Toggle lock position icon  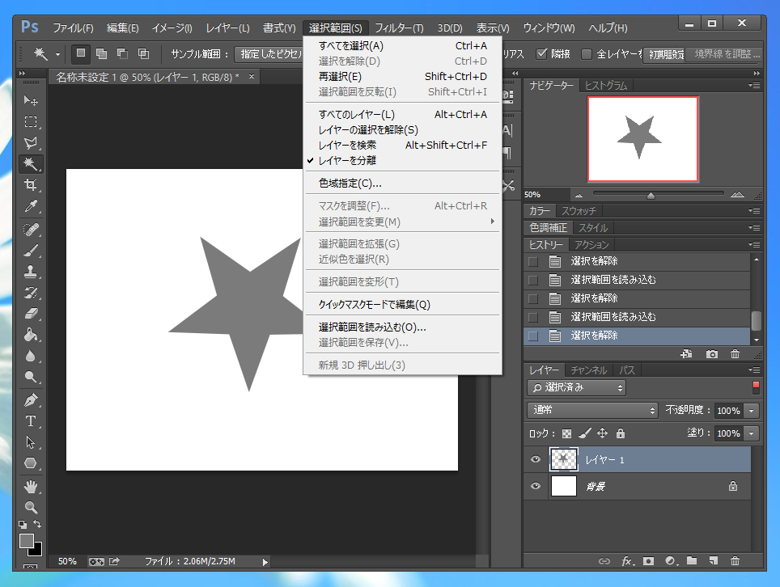point(602,434)
